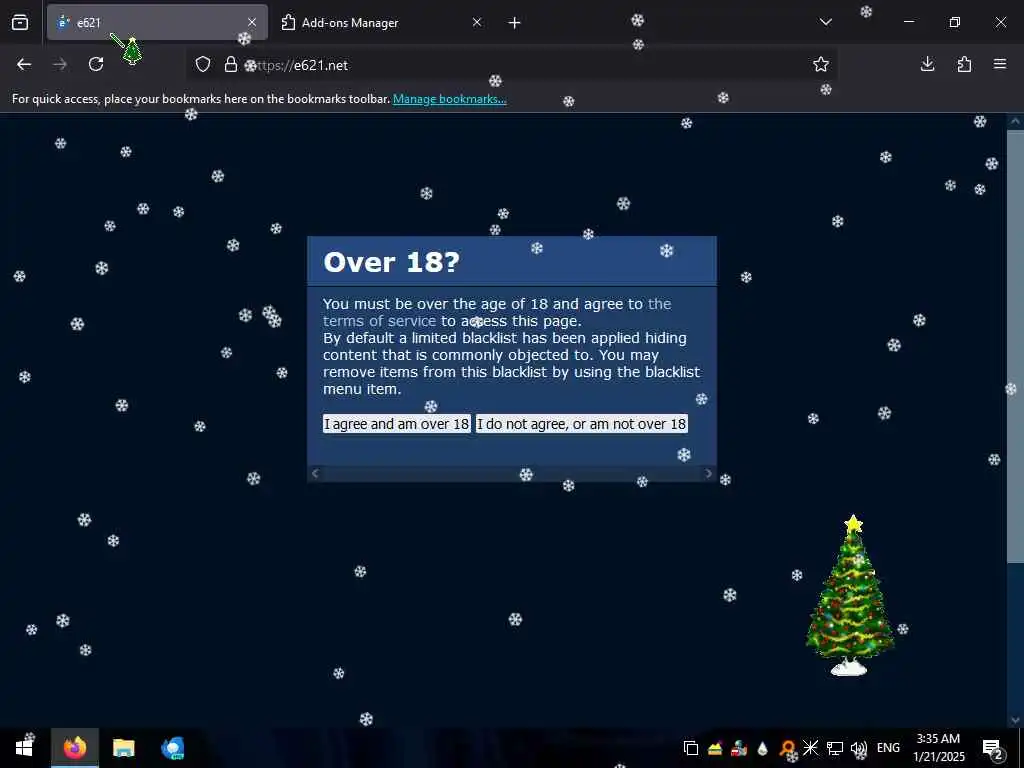
Task: Click the white snowflake star tray icon
Action: (x=810, y=748)
